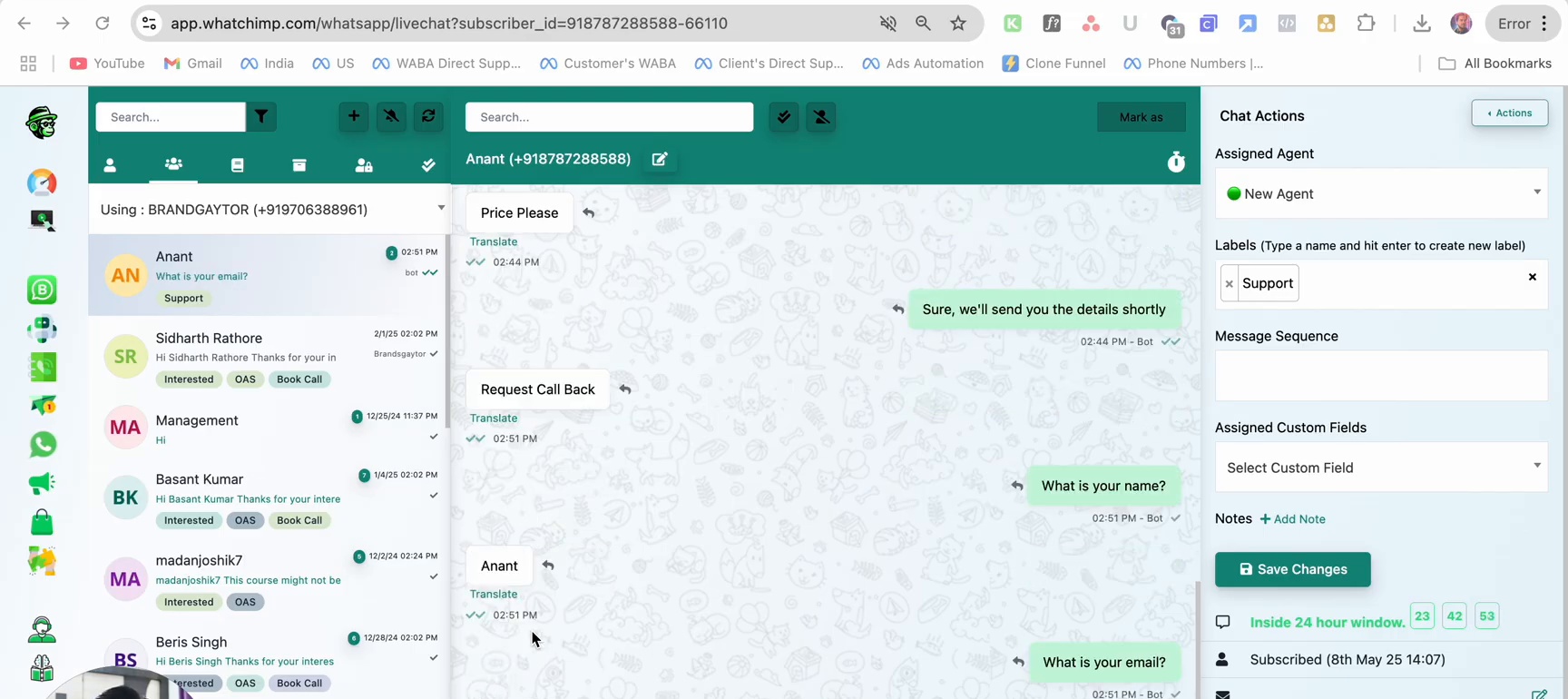Open the Mark as dropdown

tap(1141, 117)
